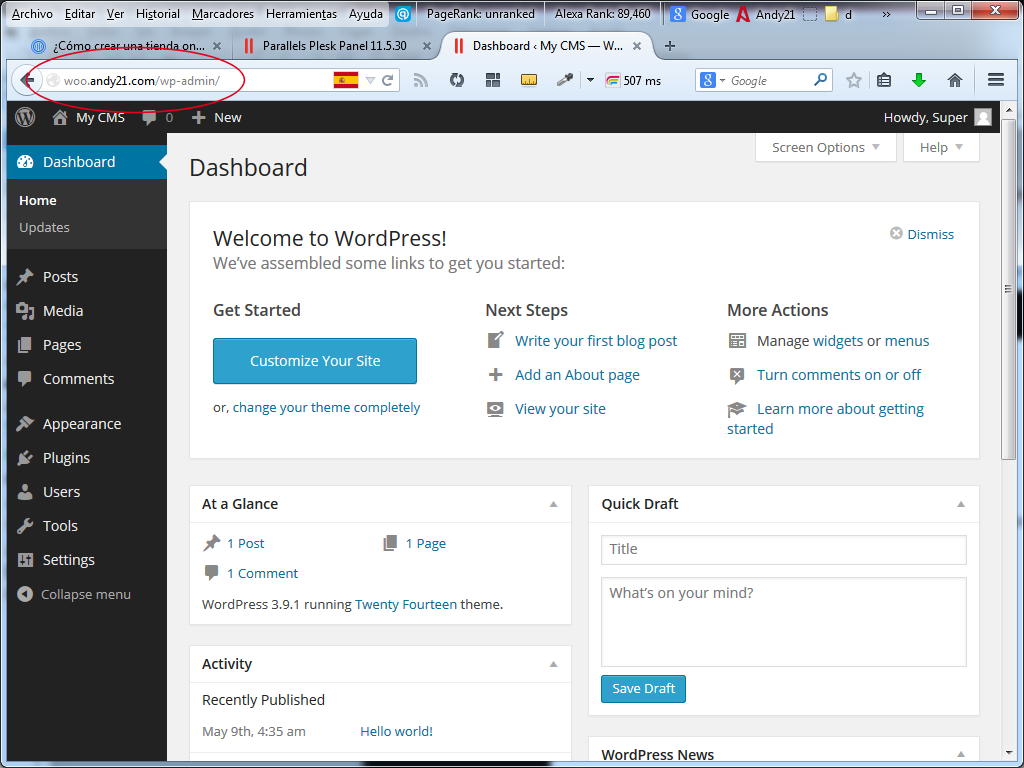Reload the page with refresh icon
This screenshot has height=768, width=1024.
pyautogui.click(x=388, y=80)
